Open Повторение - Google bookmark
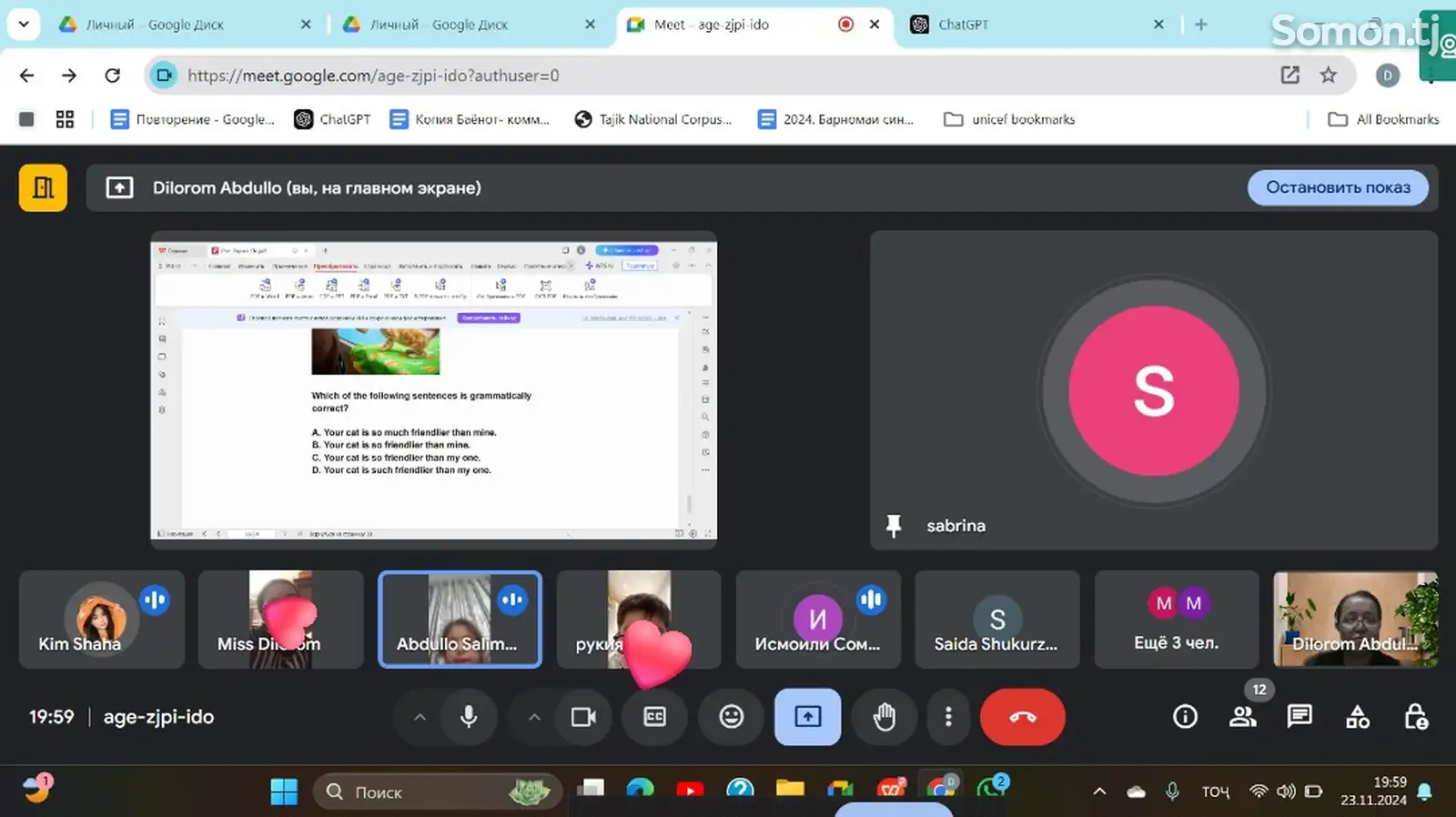 click(x=192, y=119)
